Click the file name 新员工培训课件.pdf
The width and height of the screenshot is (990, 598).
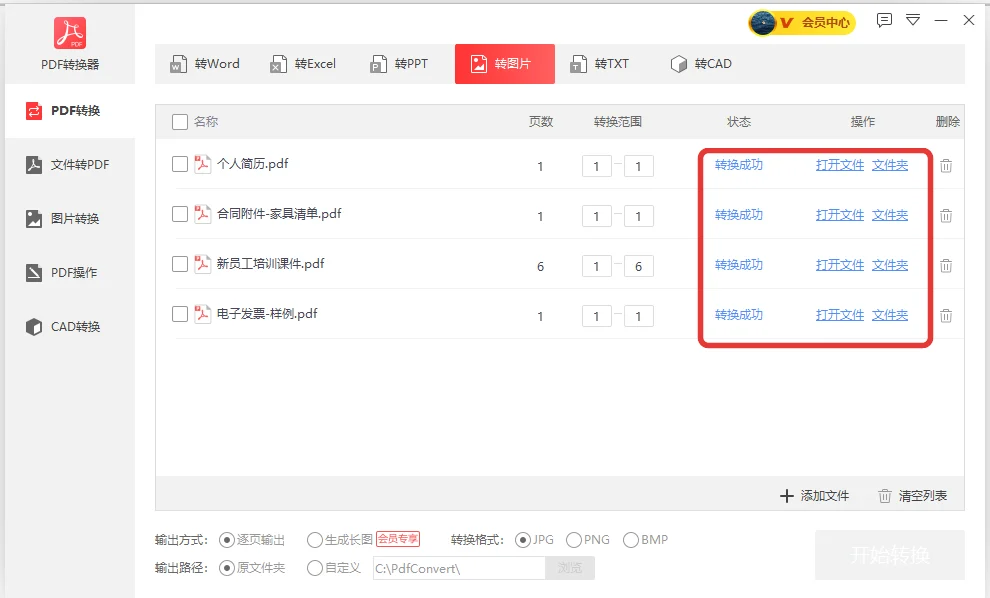tap(270, 263)
